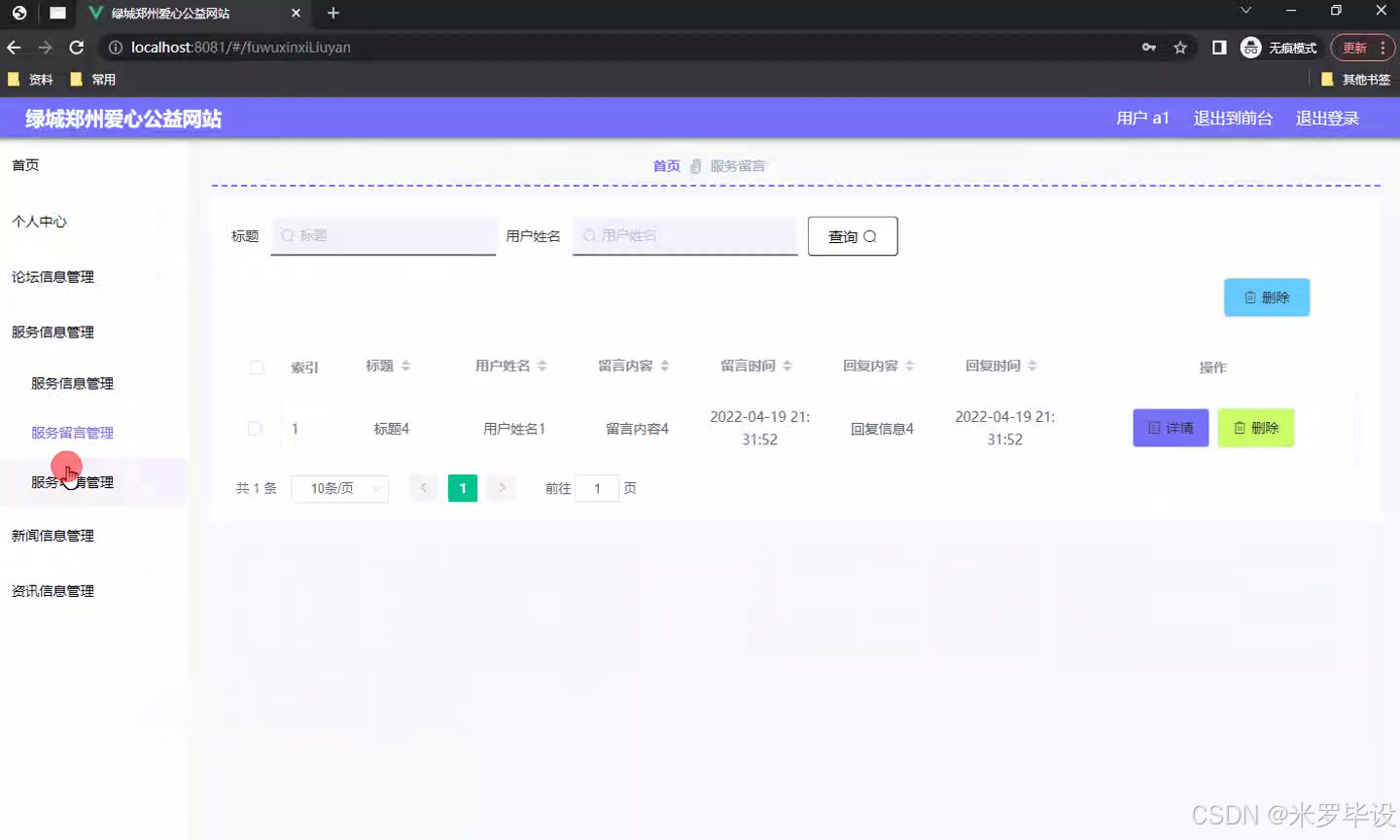
Task: Click the incognito avatar icon beside 无痕模式
Action: pos(1250,47)
